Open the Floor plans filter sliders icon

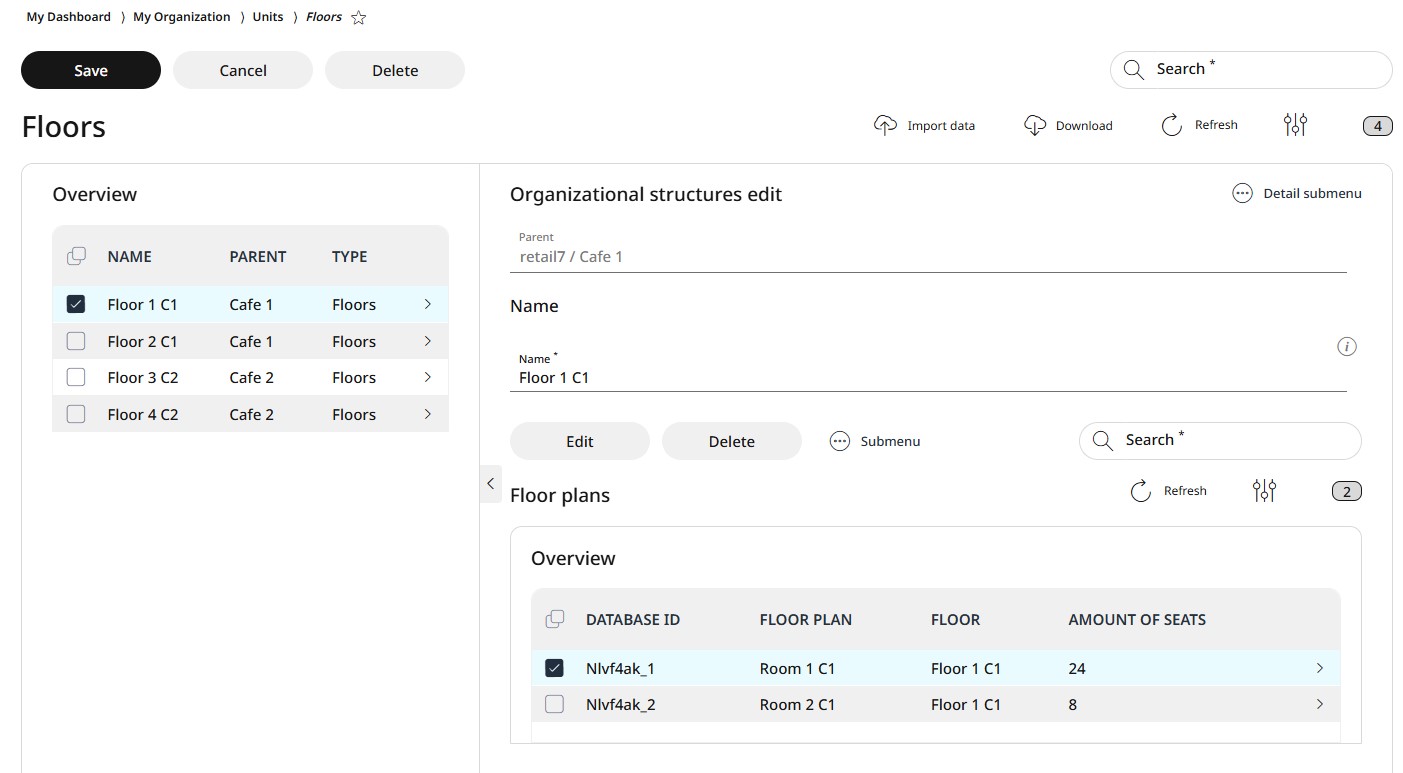pyautogui.click(x=1264, y=491)
